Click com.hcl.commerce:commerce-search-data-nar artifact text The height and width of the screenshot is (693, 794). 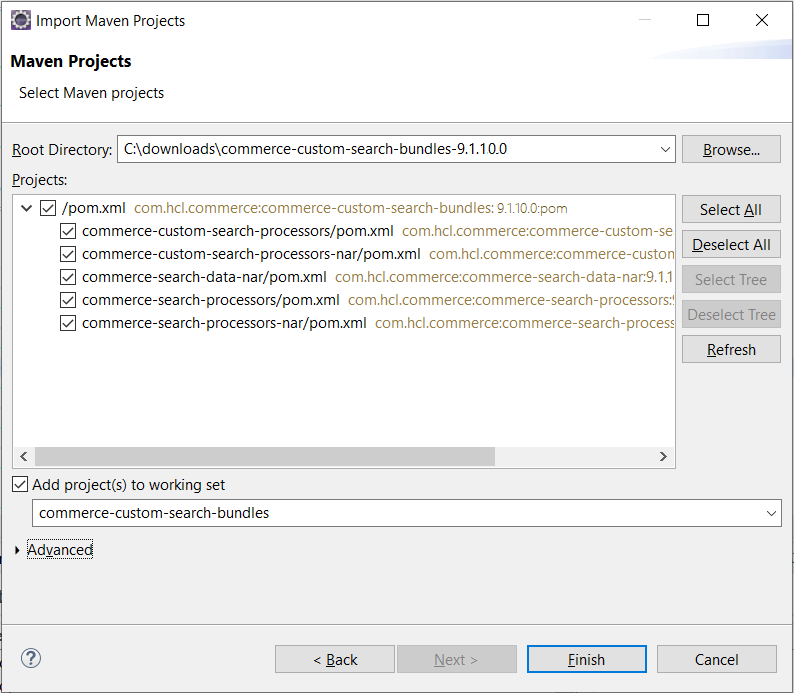[503, 277]
